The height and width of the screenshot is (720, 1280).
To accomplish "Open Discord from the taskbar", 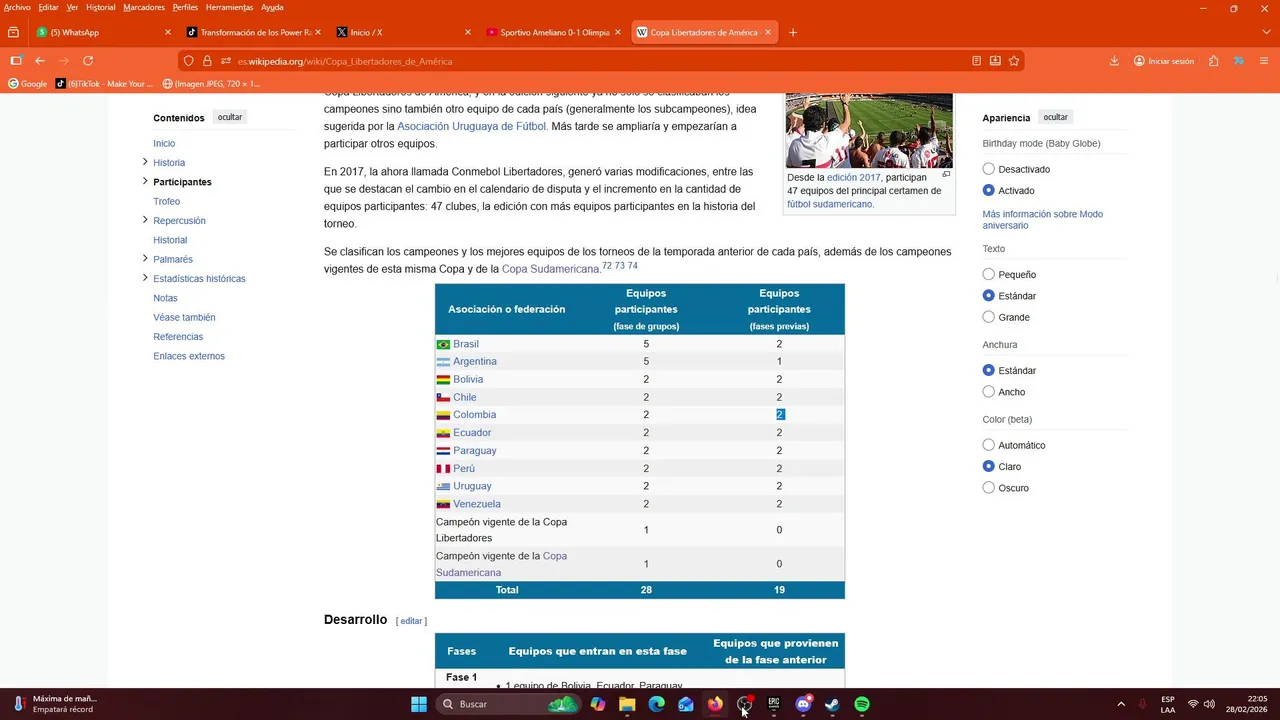I will click(x=803, y=704).
